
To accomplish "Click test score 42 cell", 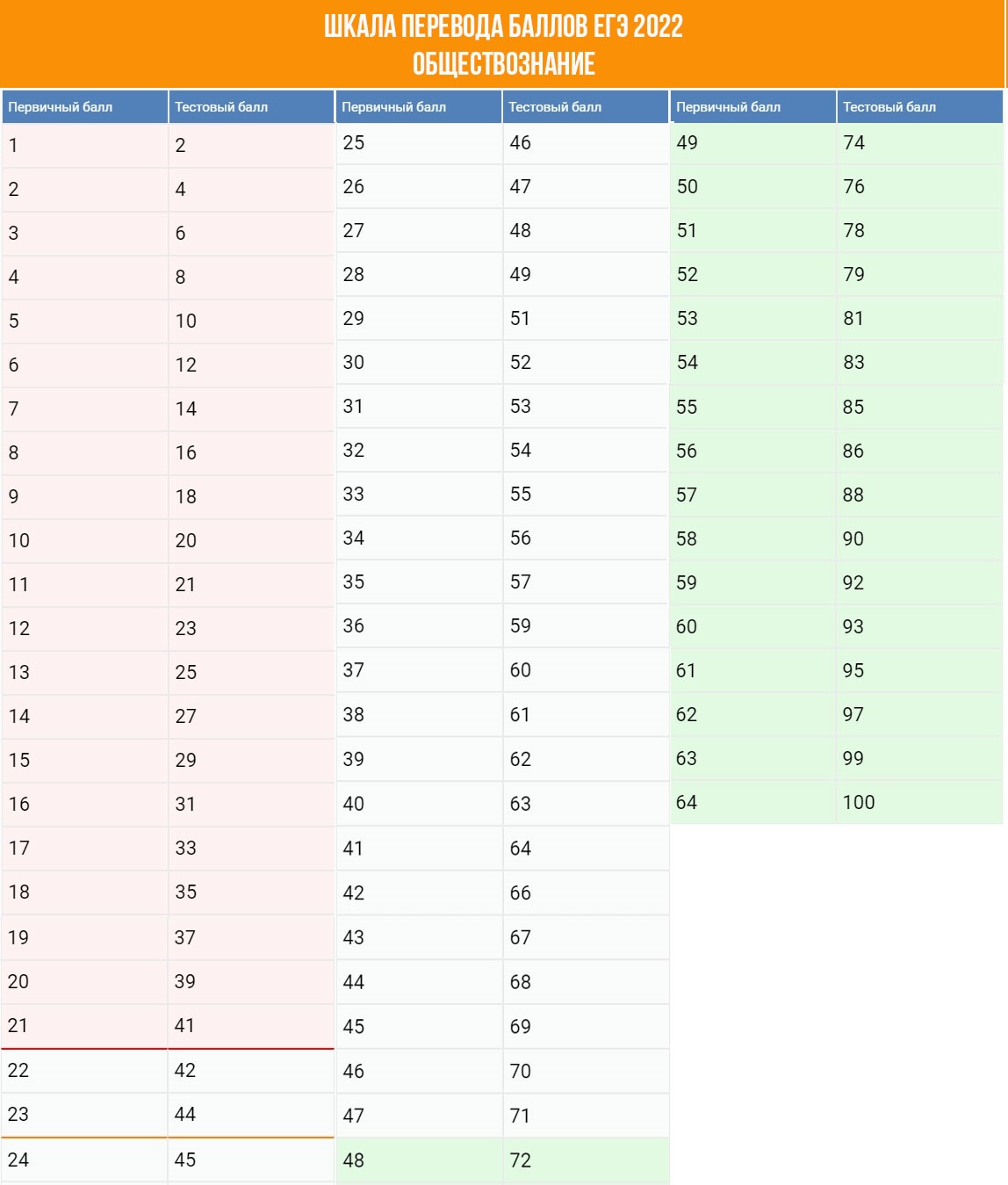I will [x=251, y=1071].
